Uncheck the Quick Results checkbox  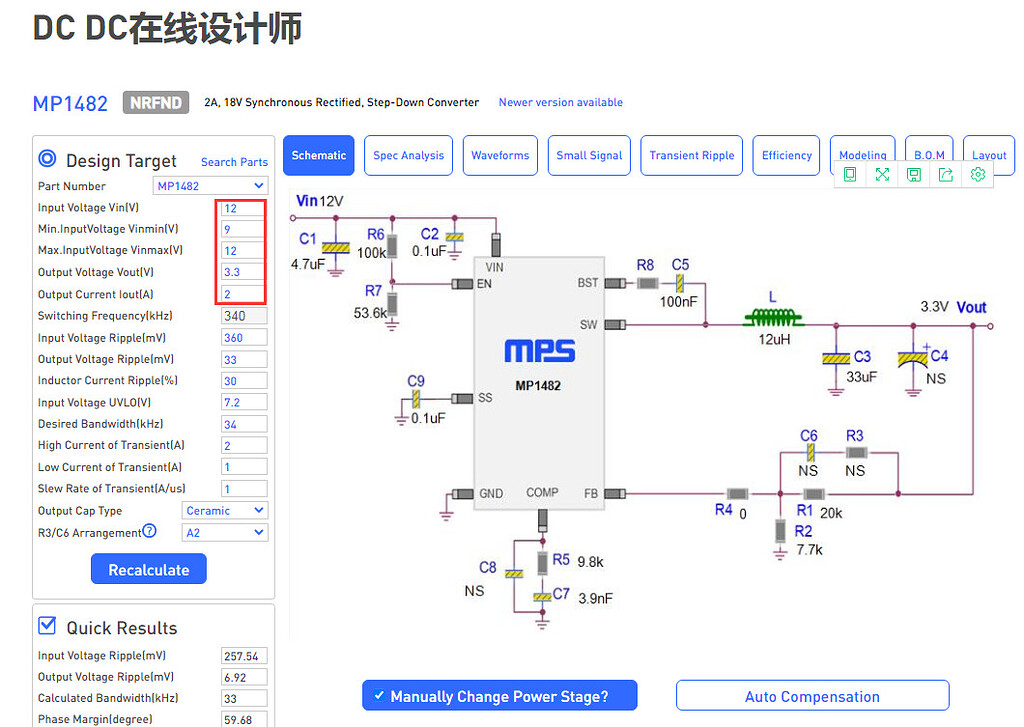click(45, 625)
